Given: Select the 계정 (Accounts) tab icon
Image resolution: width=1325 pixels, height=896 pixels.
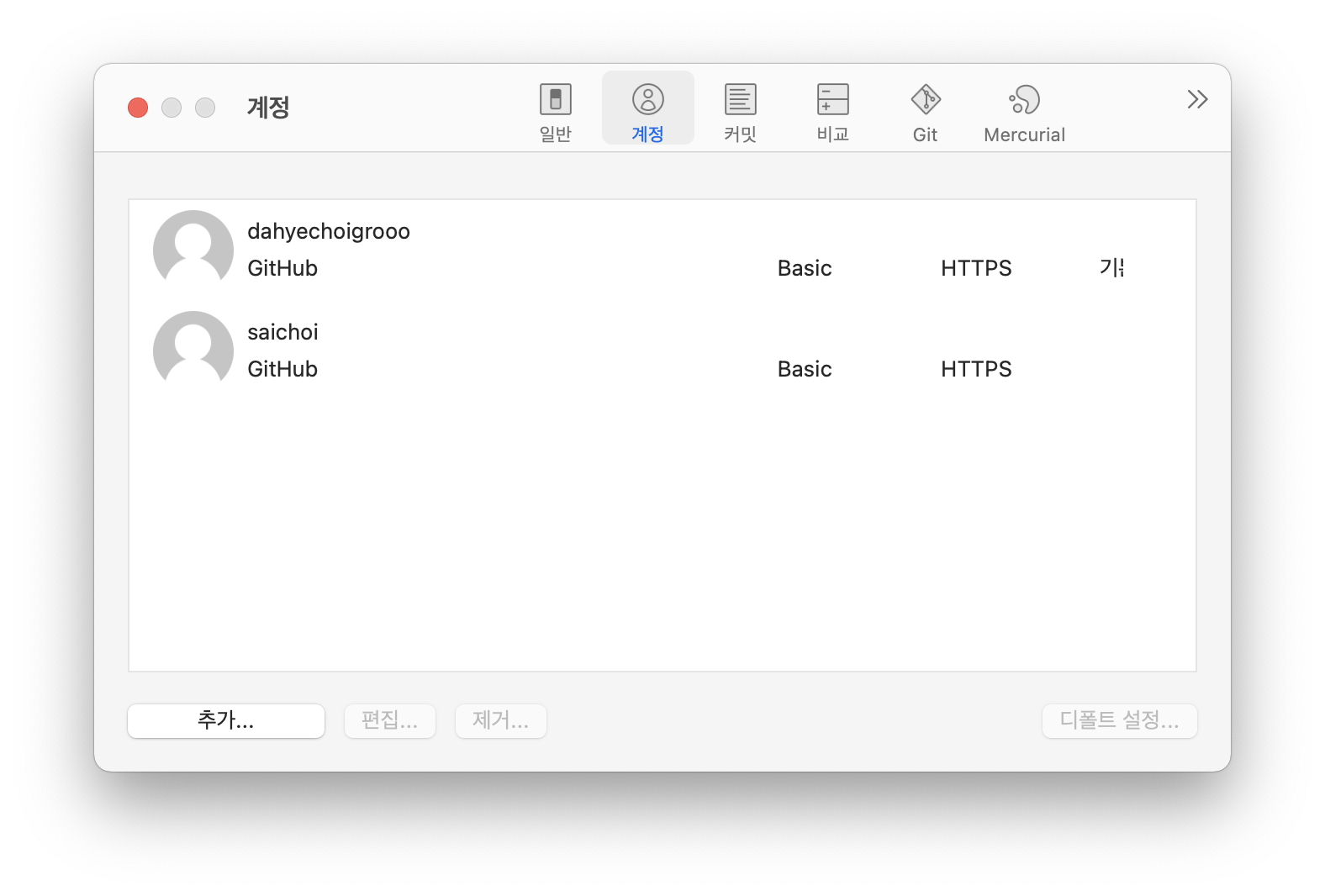Looking at the screenshot, I should coord(647,99).
